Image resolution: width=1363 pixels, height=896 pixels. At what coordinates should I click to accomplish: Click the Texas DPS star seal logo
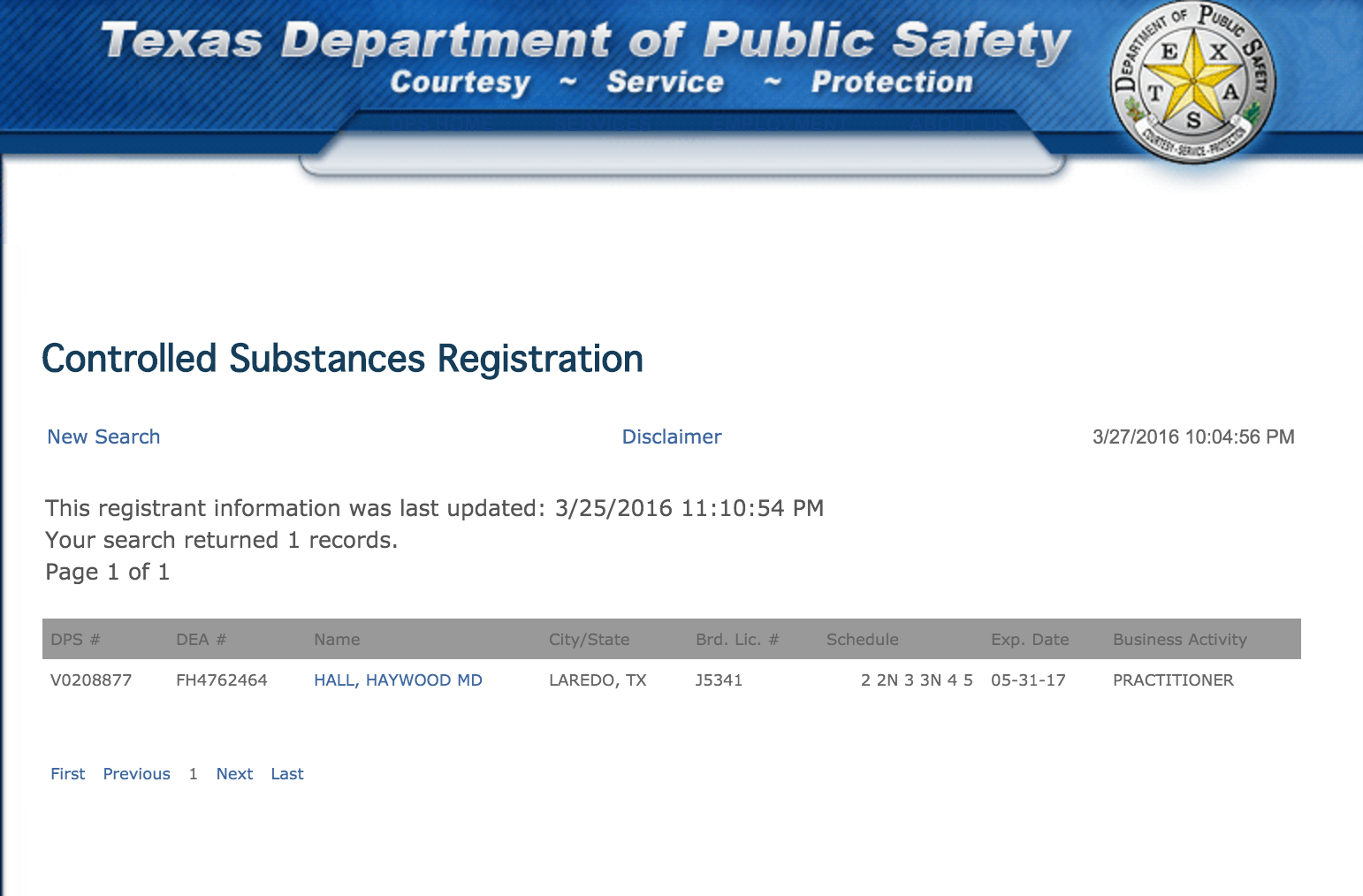click(x=1192, y=85)
